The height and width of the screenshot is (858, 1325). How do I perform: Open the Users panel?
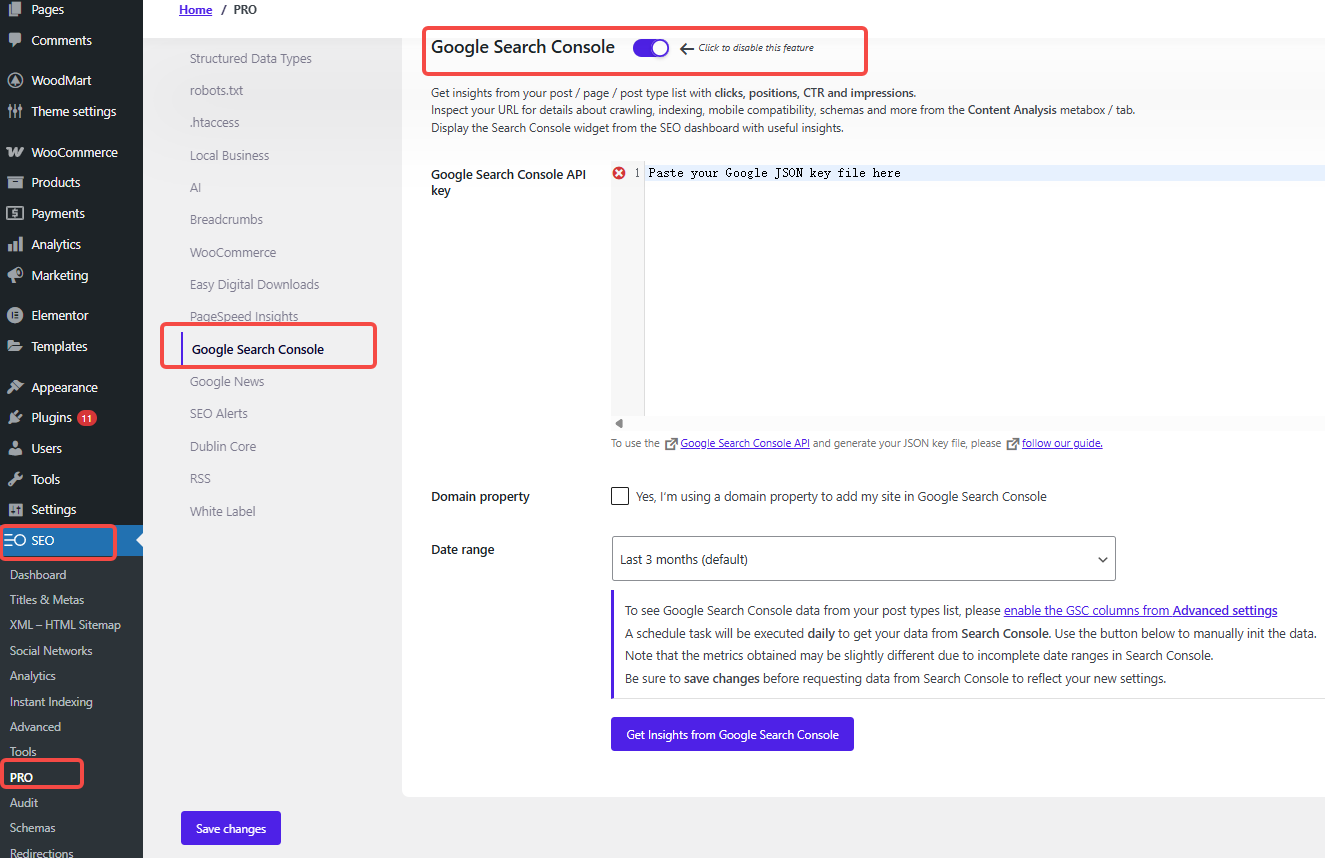pos(47,448)
